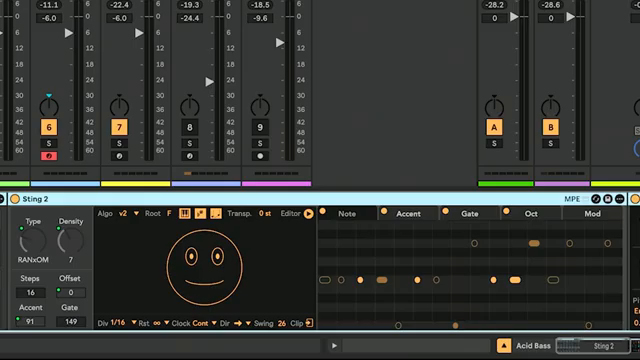This screenshot has height=360, width=640.
Task: Toggle the Note lane enable dot
Action: 322,211
